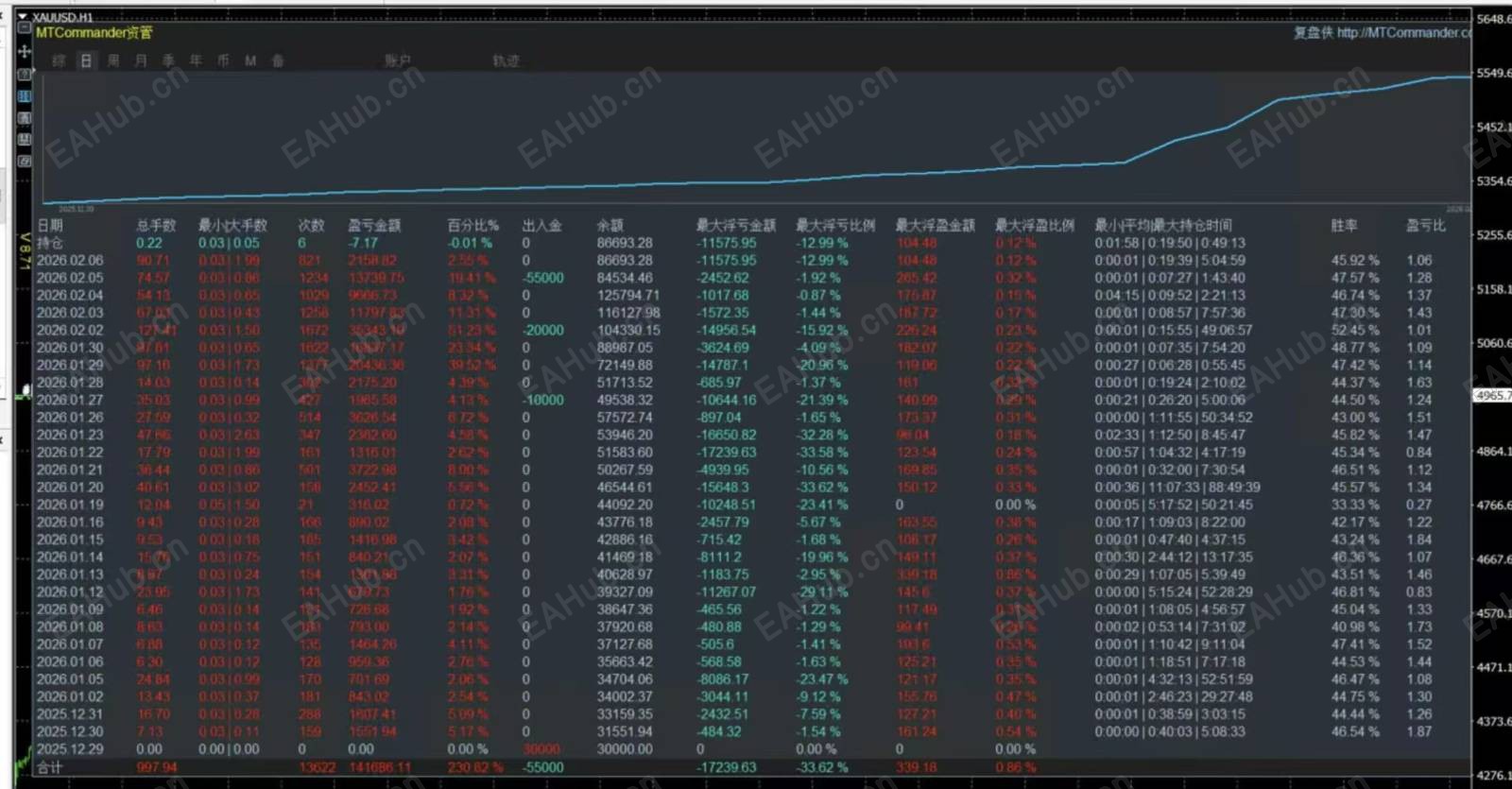This screenshot has width=1512, height=789.
Task: Switch to the 年 yearly tab
Action: click(x=196, y=60)
